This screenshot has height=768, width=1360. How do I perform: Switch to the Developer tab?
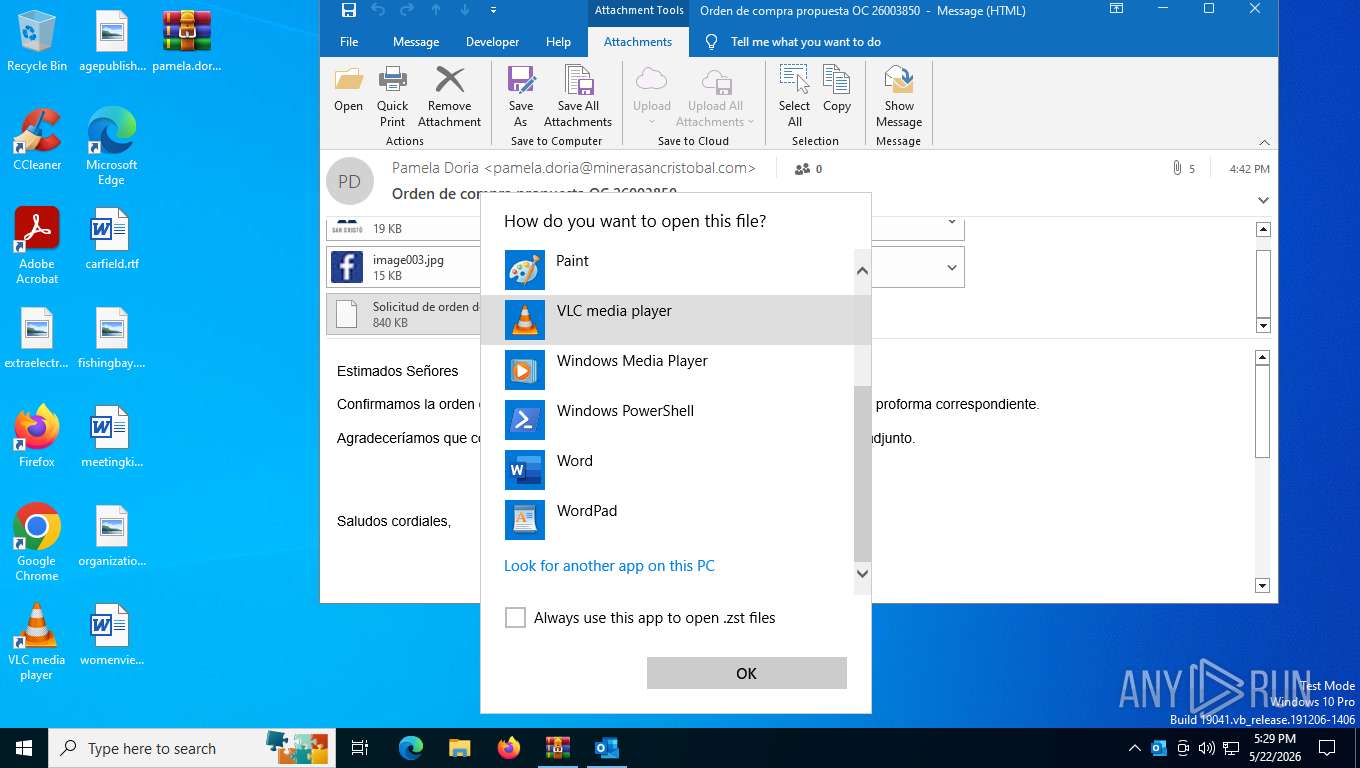[492, 42]
